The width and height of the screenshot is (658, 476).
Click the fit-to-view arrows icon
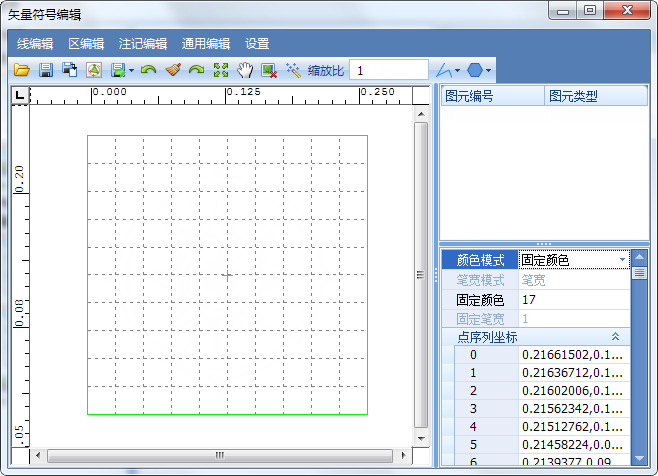[x=221, y=71]
